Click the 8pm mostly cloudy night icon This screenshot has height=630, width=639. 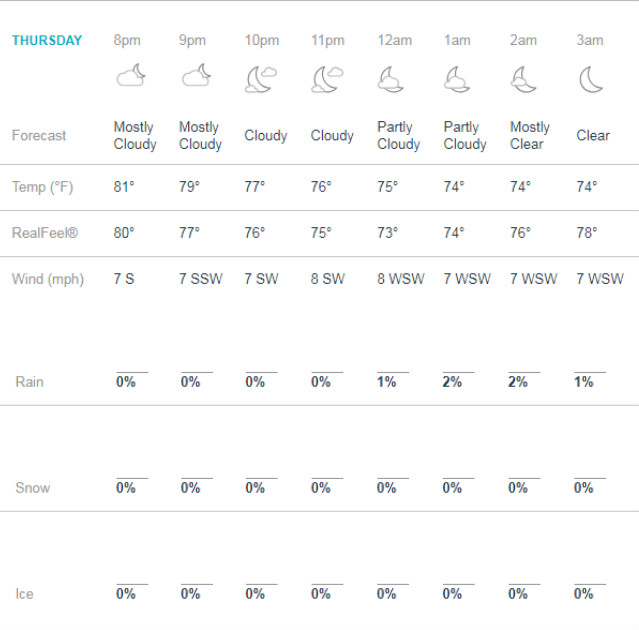pyautogui.click(x=131, y=75)
